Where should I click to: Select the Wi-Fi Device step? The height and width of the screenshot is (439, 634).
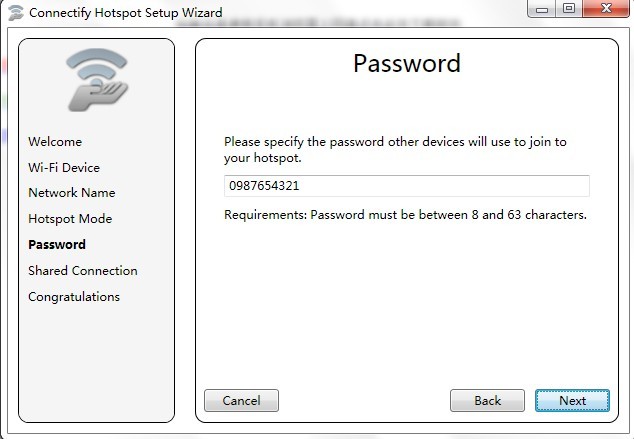point(64,167)
